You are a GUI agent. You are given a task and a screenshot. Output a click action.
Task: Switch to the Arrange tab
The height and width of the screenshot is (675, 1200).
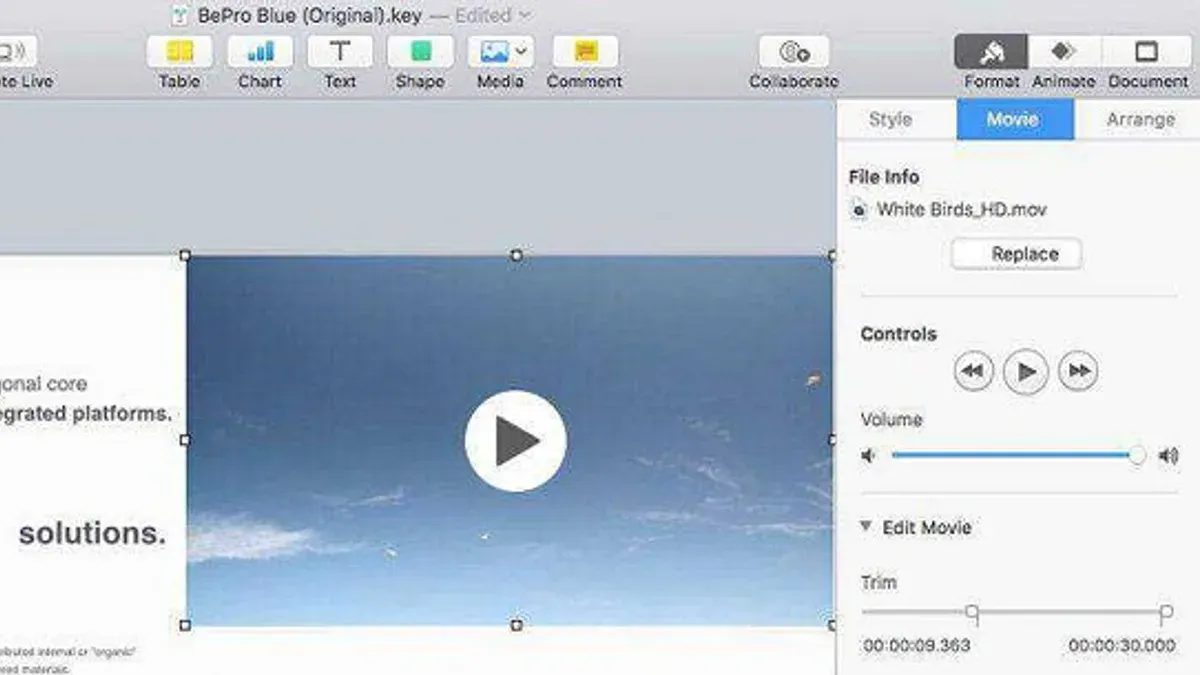(x=1140, y=119)
